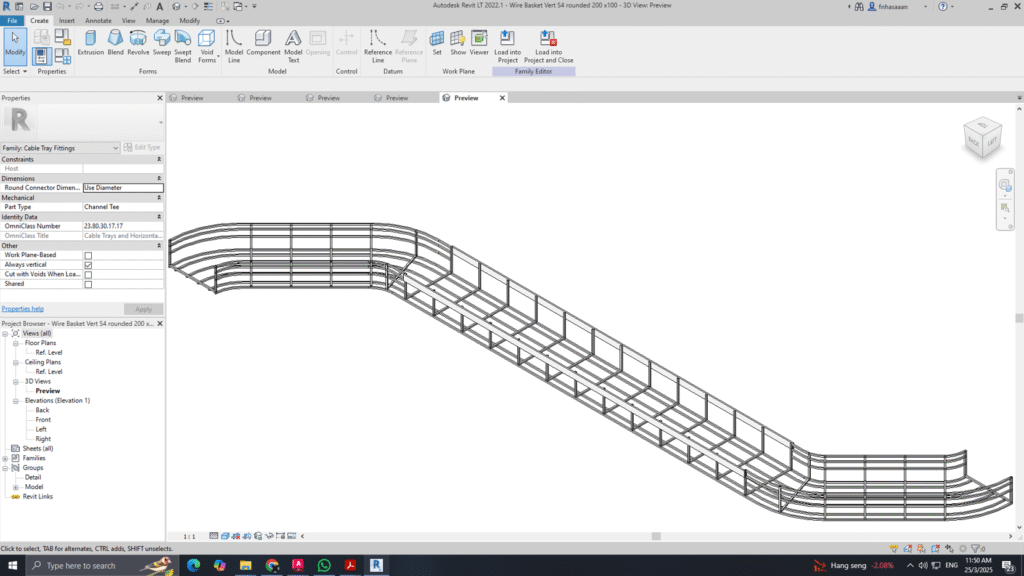Enable the Work Plane-Based checkbox
The image size is (1024, 576).
point(88,255)
